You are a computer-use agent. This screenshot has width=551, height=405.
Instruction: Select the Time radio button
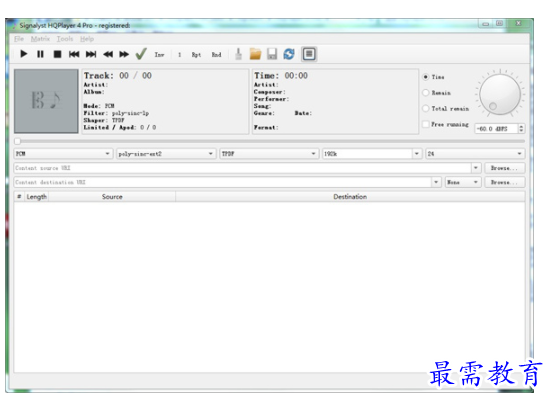(x=426, y=77)
